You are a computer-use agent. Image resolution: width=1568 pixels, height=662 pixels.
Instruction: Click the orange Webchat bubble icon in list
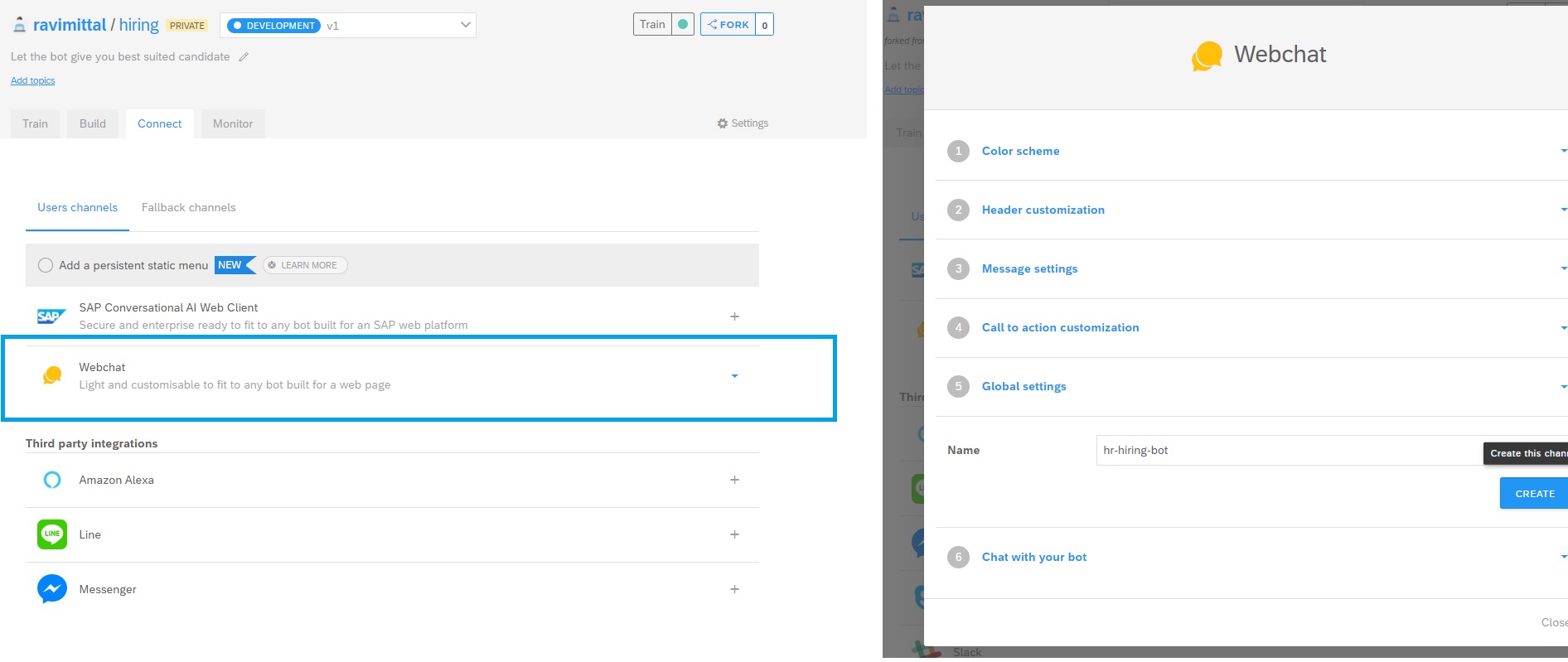(52, 376)
